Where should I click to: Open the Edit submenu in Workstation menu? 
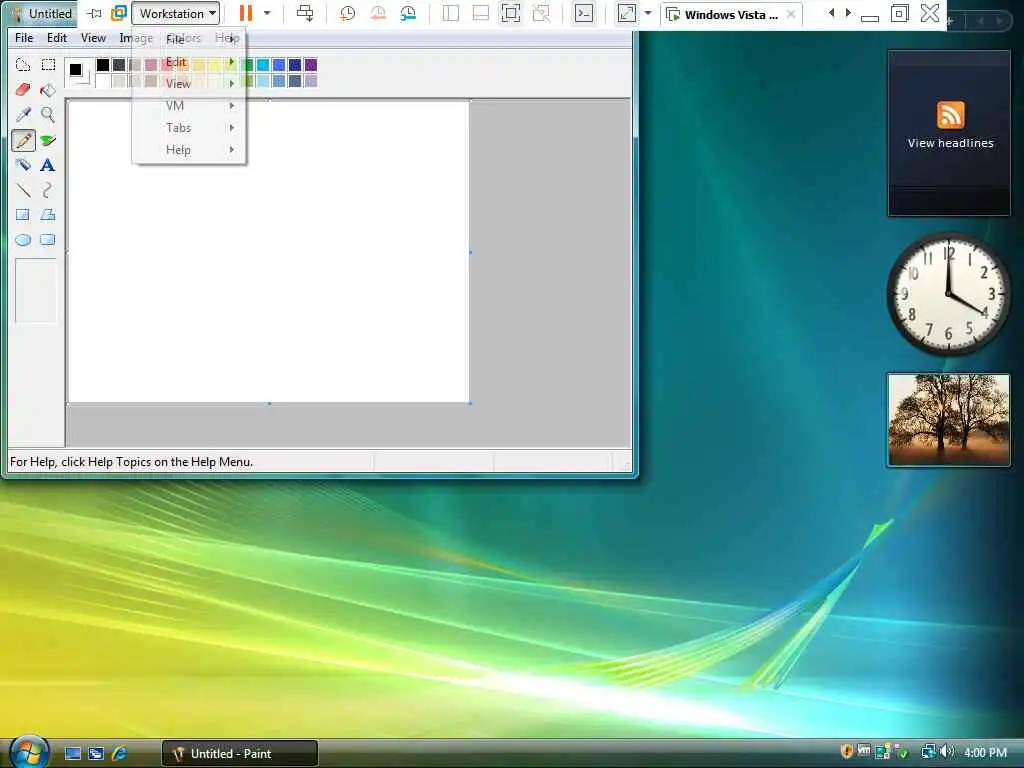click(x=189, y=62)
